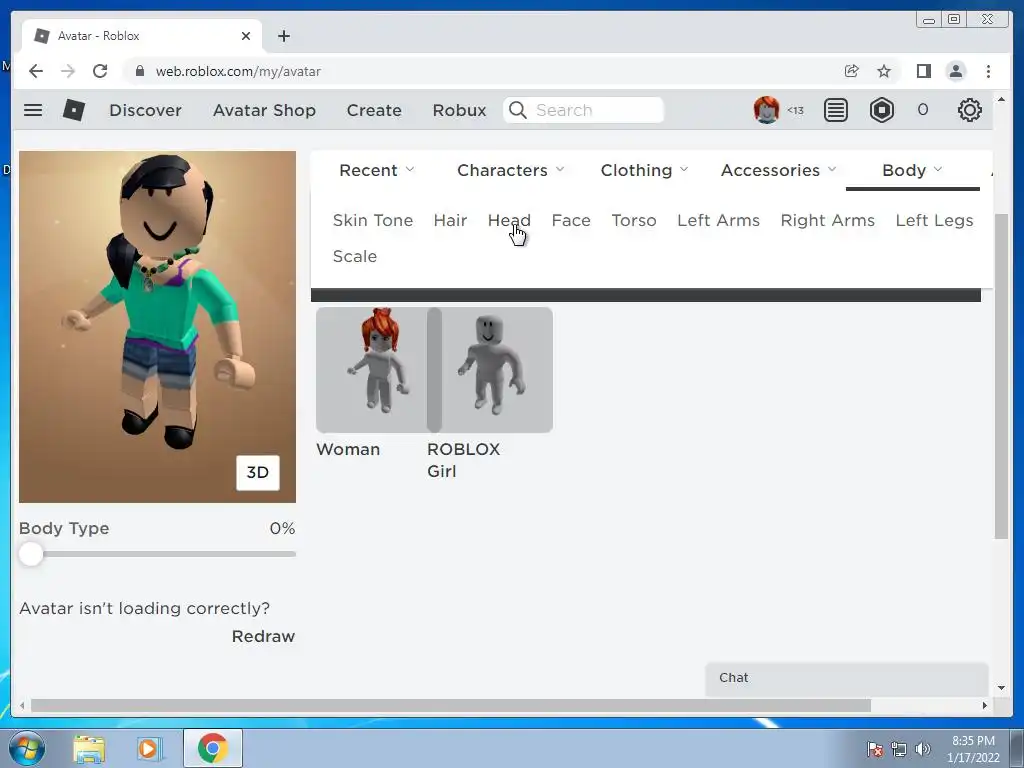Toggle the browser side panel icon
The image size is (1024, 768).
(923, 71)
